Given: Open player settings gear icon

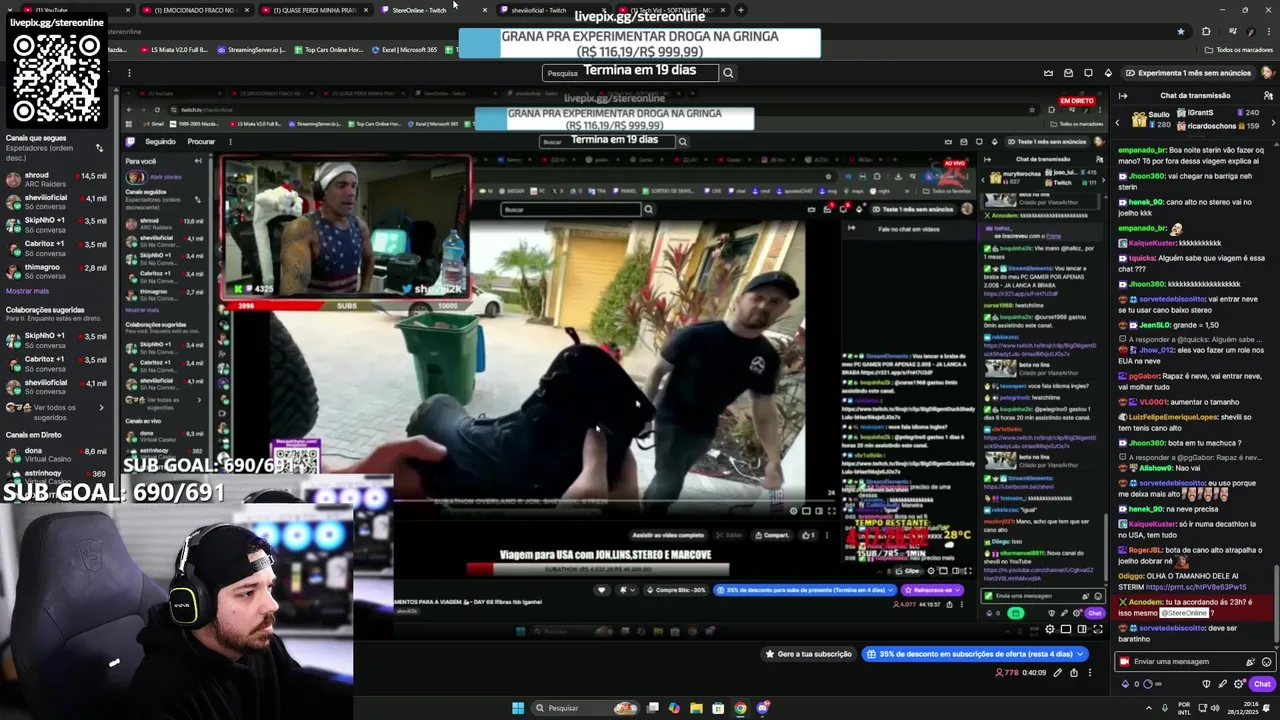Looking at the screenshot, I should [1050, 629].
